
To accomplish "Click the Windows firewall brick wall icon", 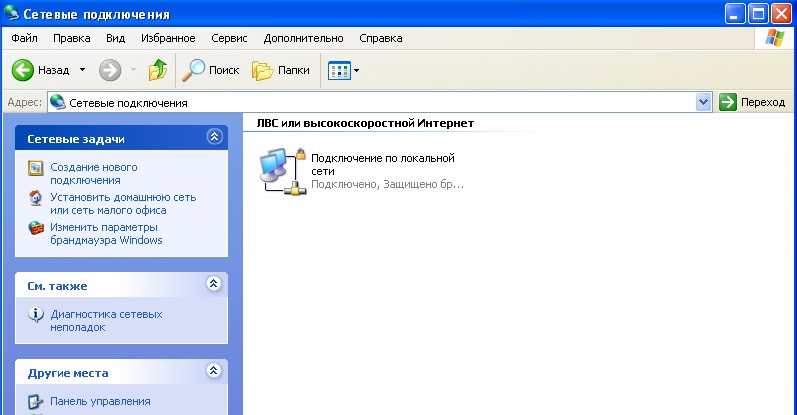I will click(x=36, y=228).
